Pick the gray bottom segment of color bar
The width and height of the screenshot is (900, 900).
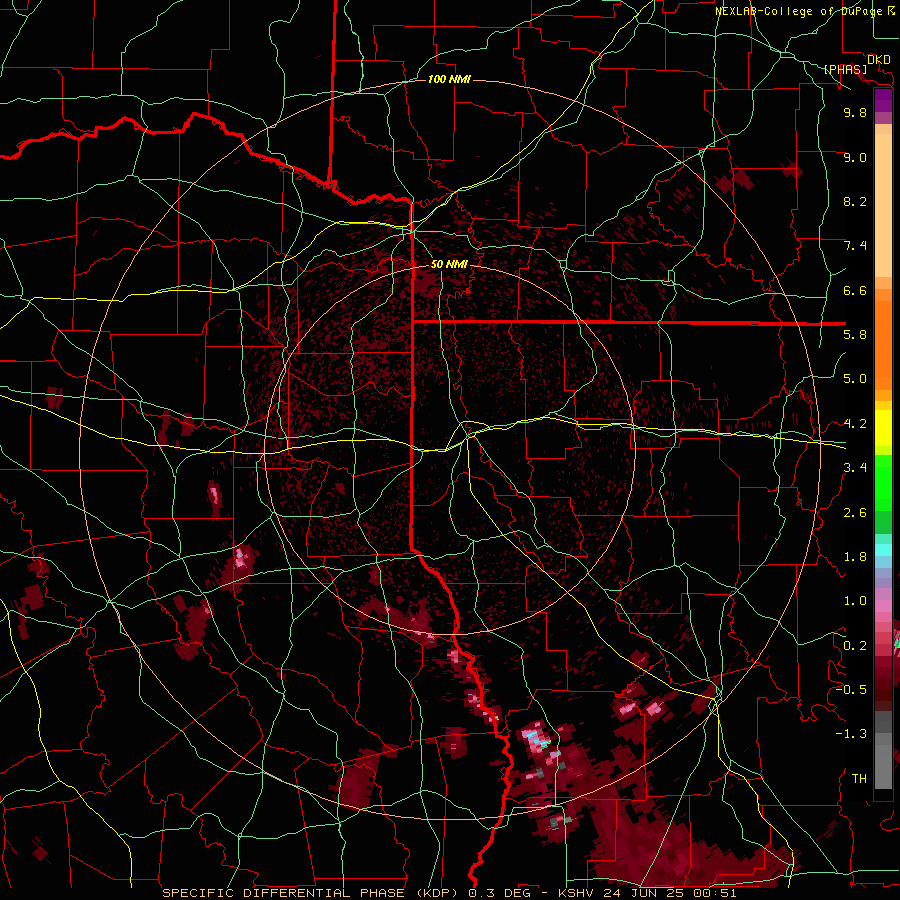883,766
